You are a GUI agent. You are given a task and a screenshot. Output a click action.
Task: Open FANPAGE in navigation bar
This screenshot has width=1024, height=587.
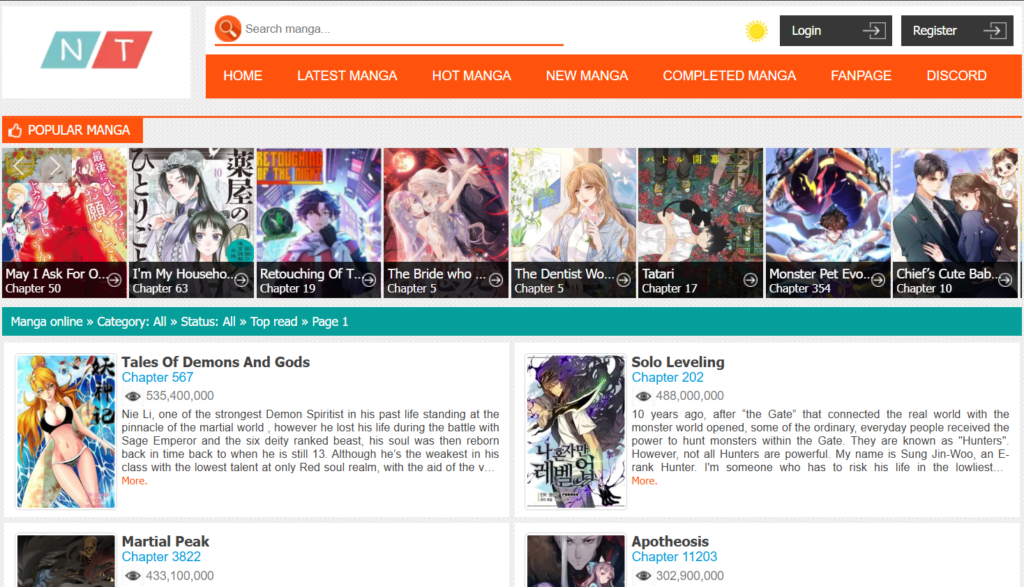click(x=861, y=76)
